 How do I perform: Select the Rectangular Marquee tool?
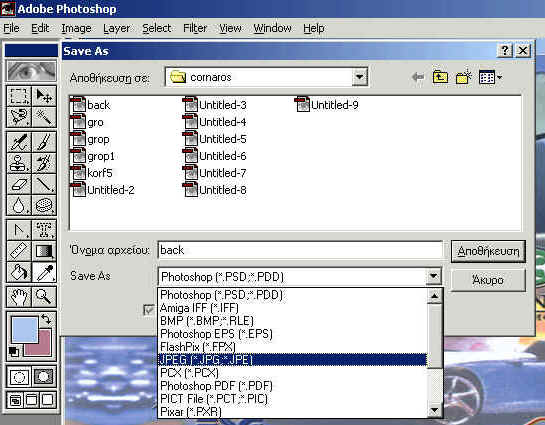pos(18,96)
